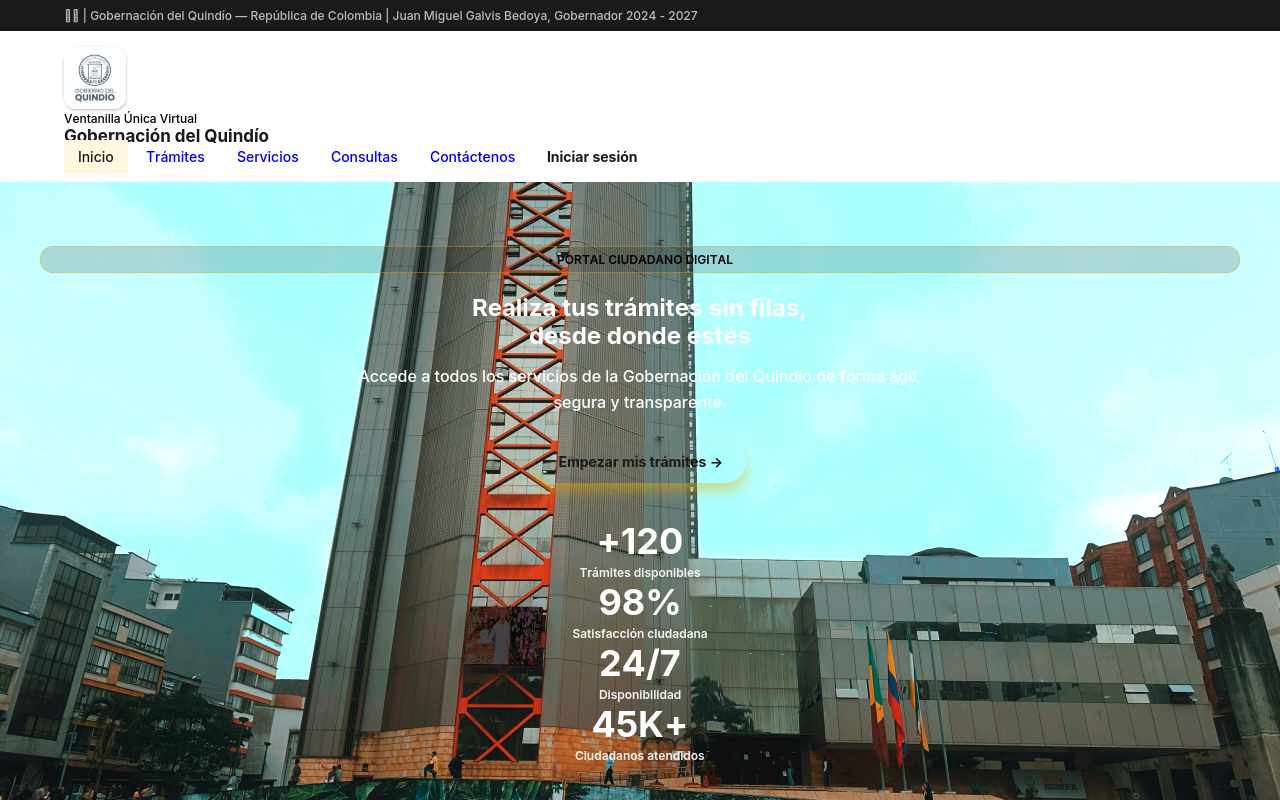This screenshot has width=1280, height=800.
Task: Click the arrow in the Empezar button
Action: 716,462
